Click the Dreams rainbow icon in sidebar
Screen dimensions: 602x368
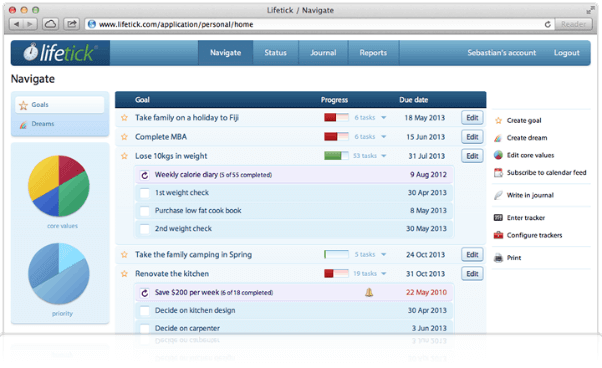pos(23,124)
